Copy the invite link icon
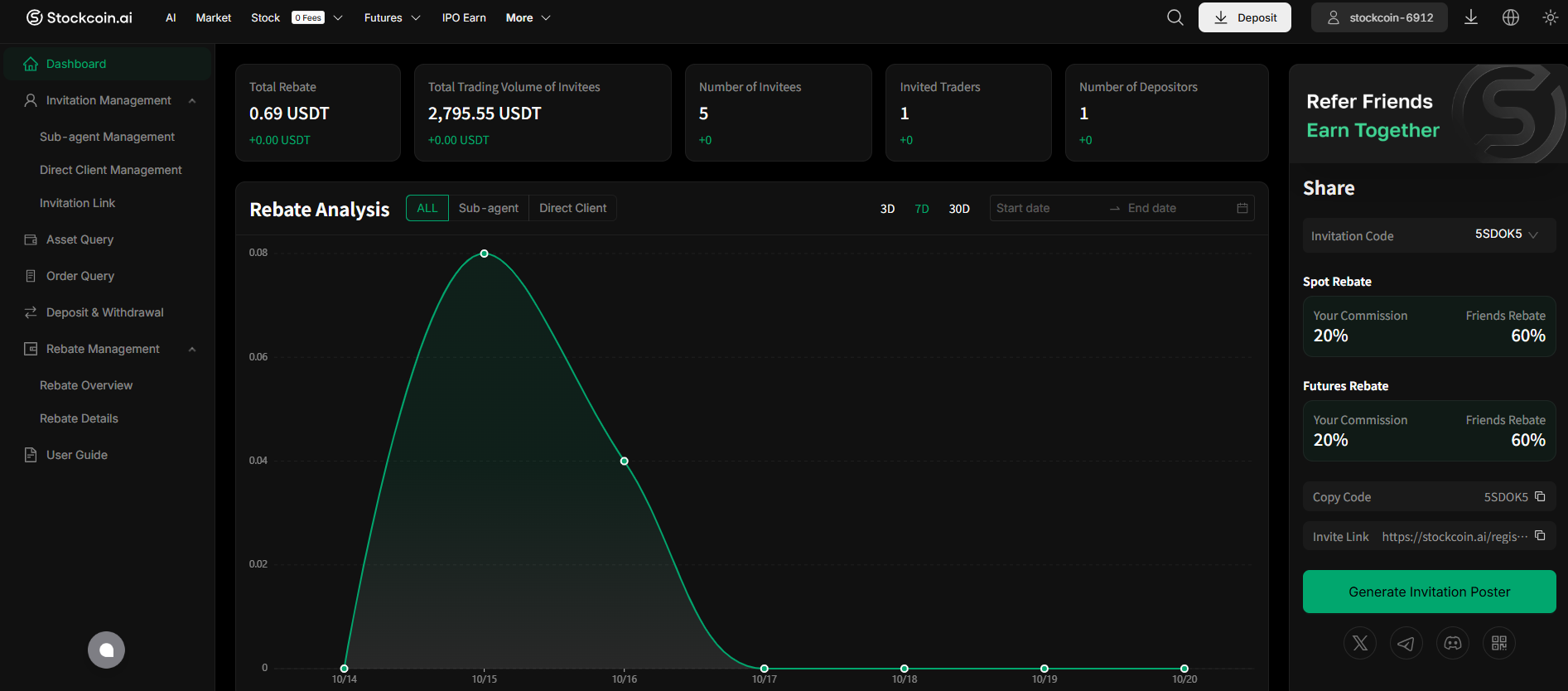The width and height of the screenshot is (1568, 691). tap(1540, 536)
